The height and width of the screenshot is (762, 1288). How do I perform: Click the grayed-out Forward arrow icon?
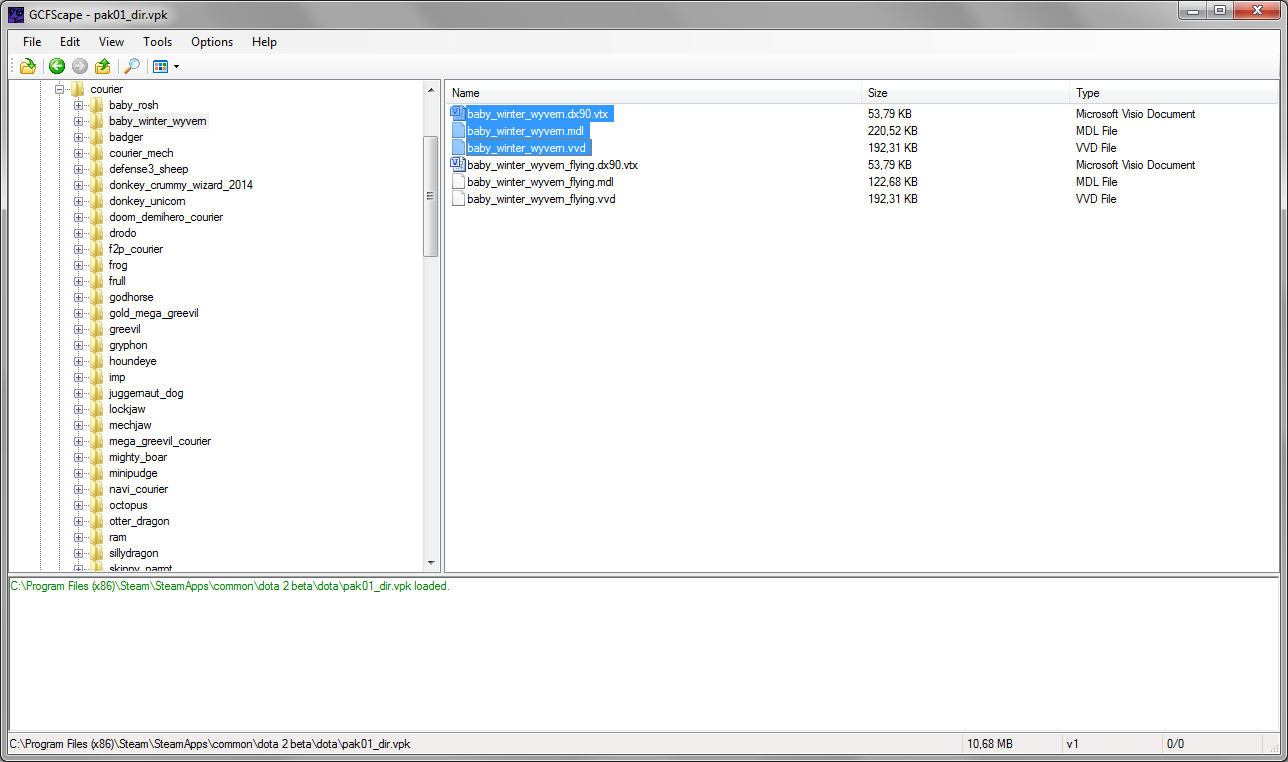point(80,67)
